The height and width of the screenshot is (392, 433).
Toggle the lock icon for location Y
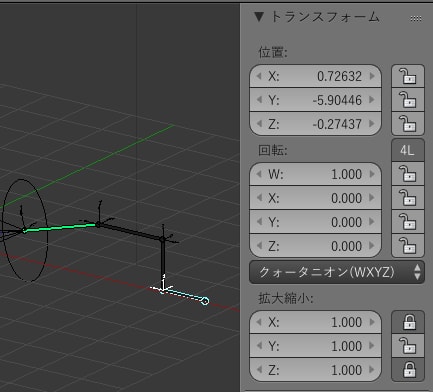click(x=408, y=100)
